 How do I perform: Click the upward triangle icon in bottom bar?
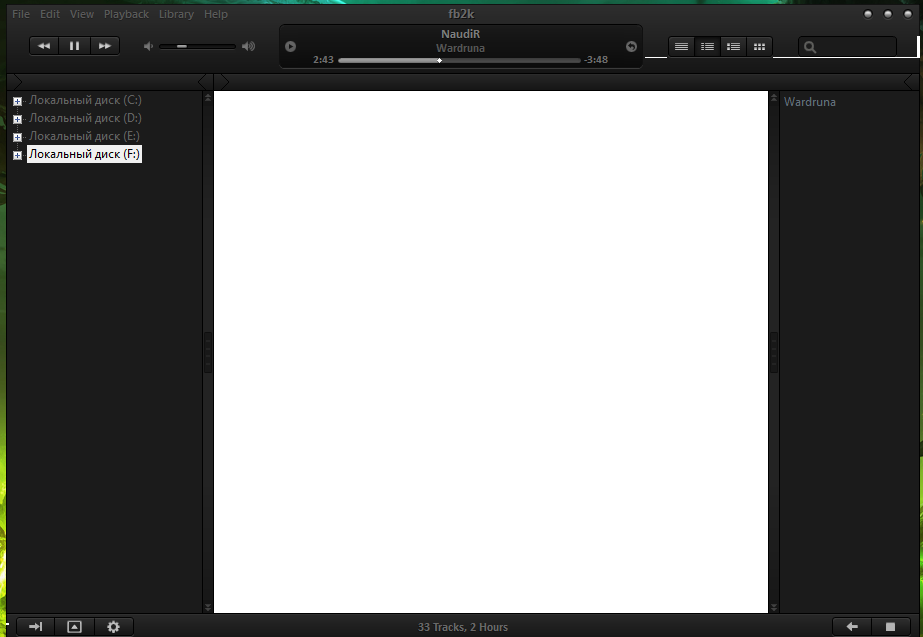coord(74,627)
